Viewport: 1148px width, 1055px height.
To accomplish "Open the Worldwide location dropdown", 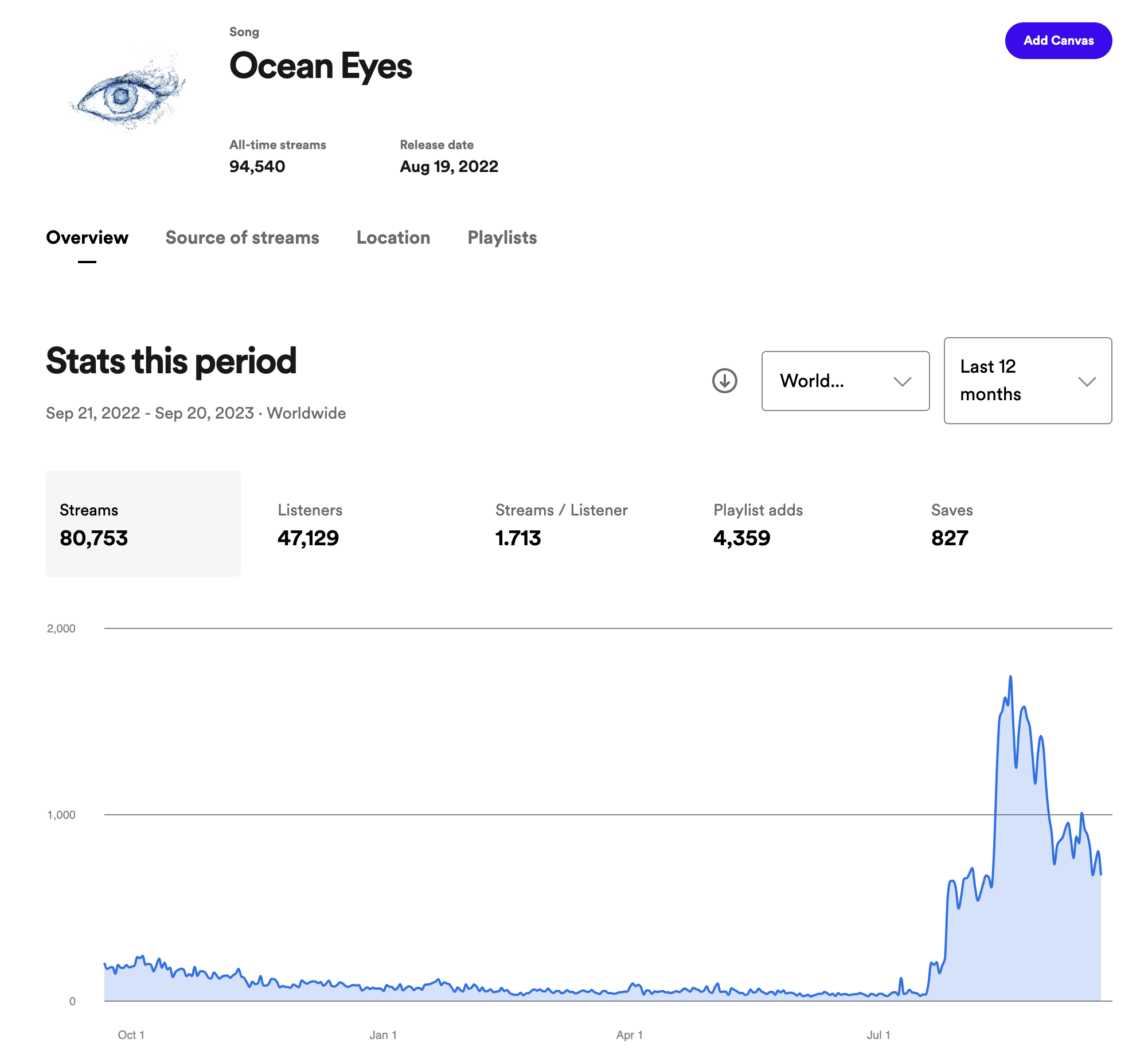I will pyautogui.click(x=845, y=381).
